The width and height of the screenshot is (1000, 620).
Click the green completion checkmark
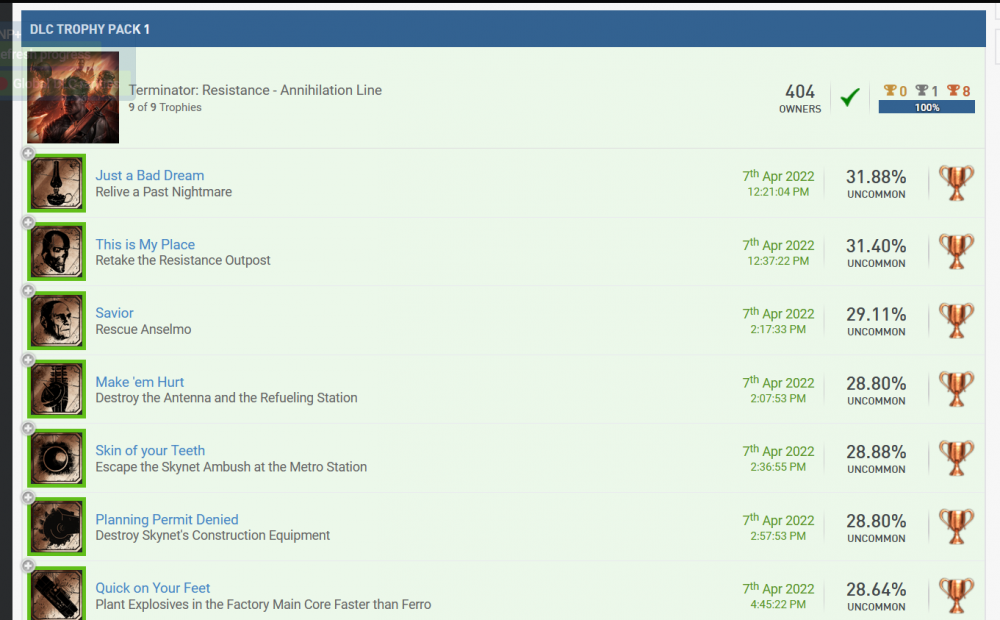tap(850, 98)
